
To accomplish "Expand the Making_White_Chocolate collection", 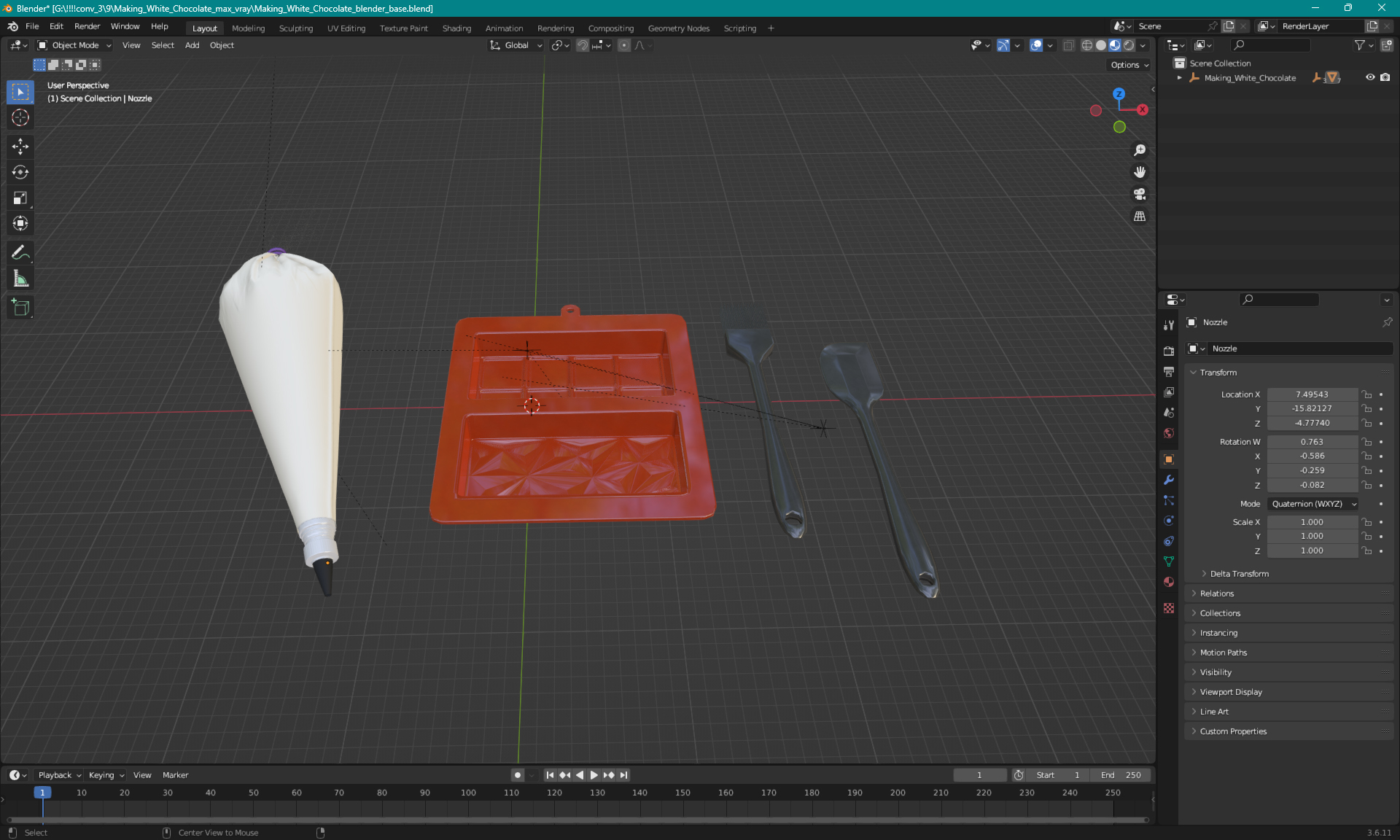I will pyautogui.click(x=1180, y=77).
